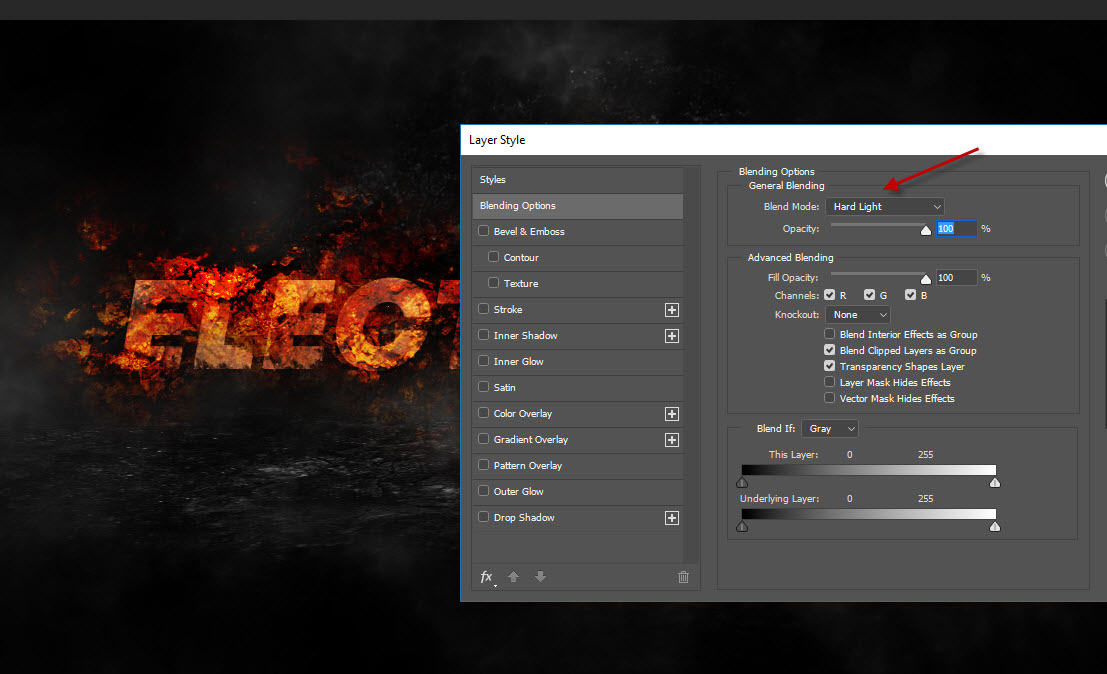Click the Opacity percentage input field
Image resolution: width=1107 pixels, height=674 pixels.
pyautogui.click(x=955, y=229)
